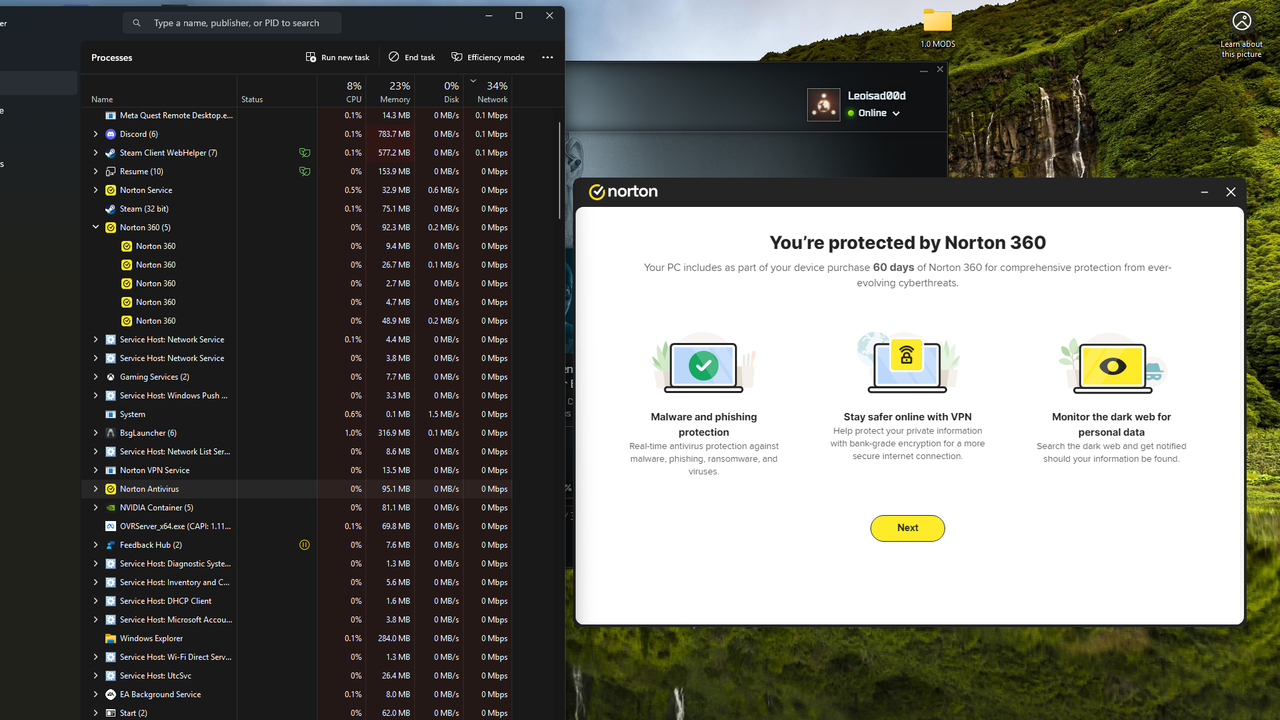The height and width of the screenshot is (720, 1280).
Task: Click the Norton 360 (5) group icon
Action: 110,227
